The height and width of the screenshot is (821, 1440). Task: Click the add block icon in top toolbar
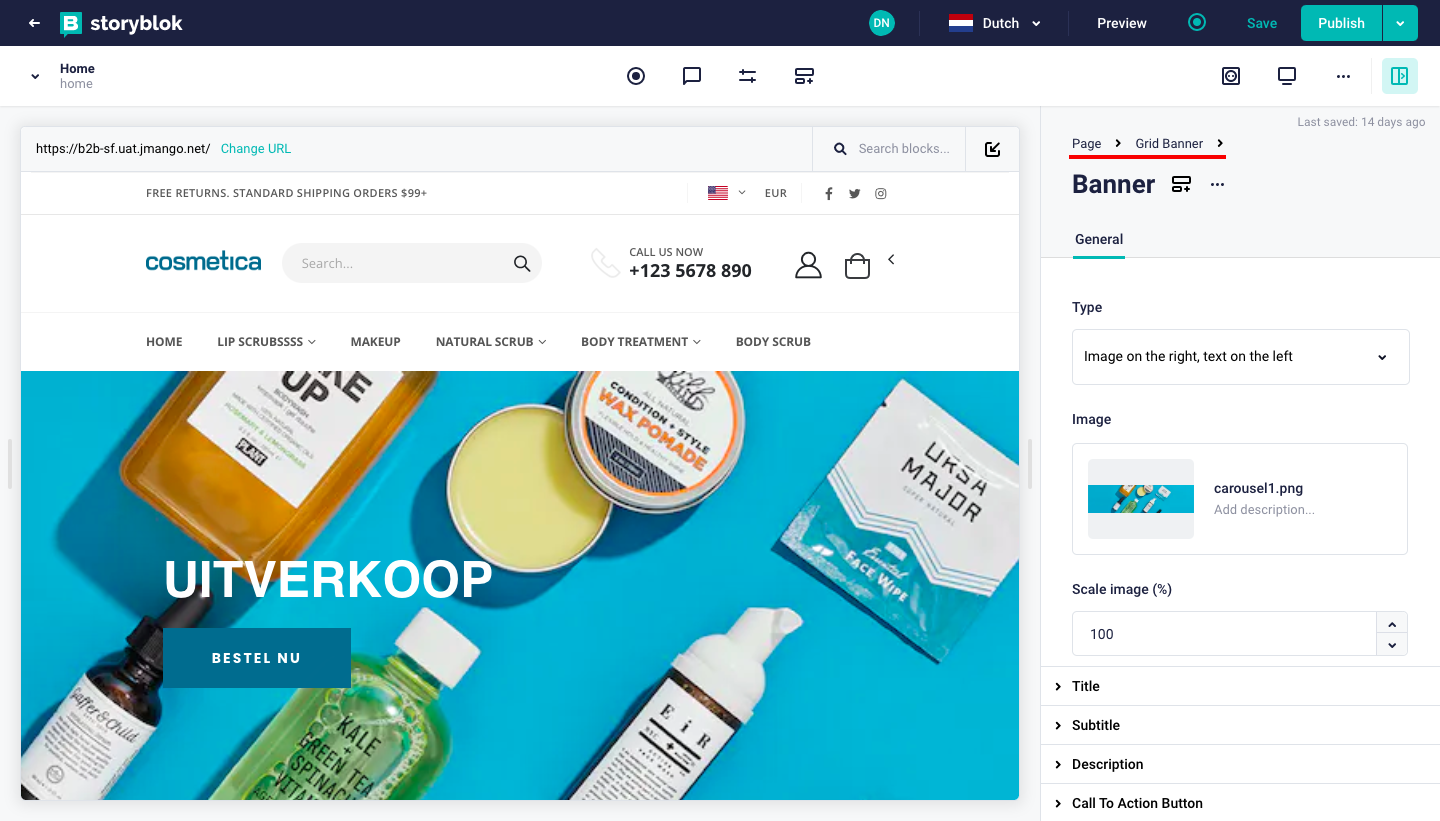804,76
